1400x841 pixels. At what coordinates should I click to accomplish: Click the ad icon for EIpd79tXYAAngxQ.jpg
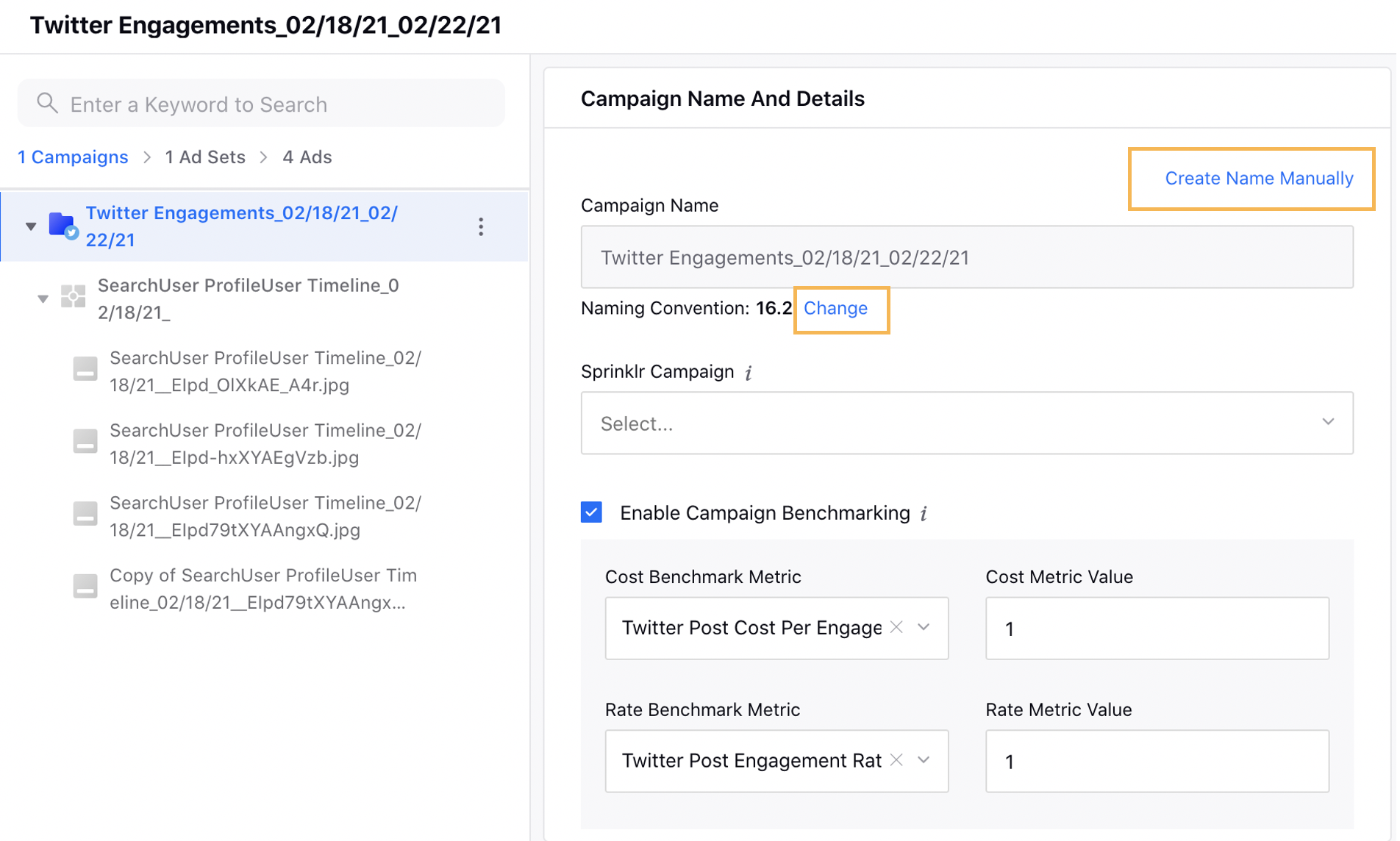(85, 513)
